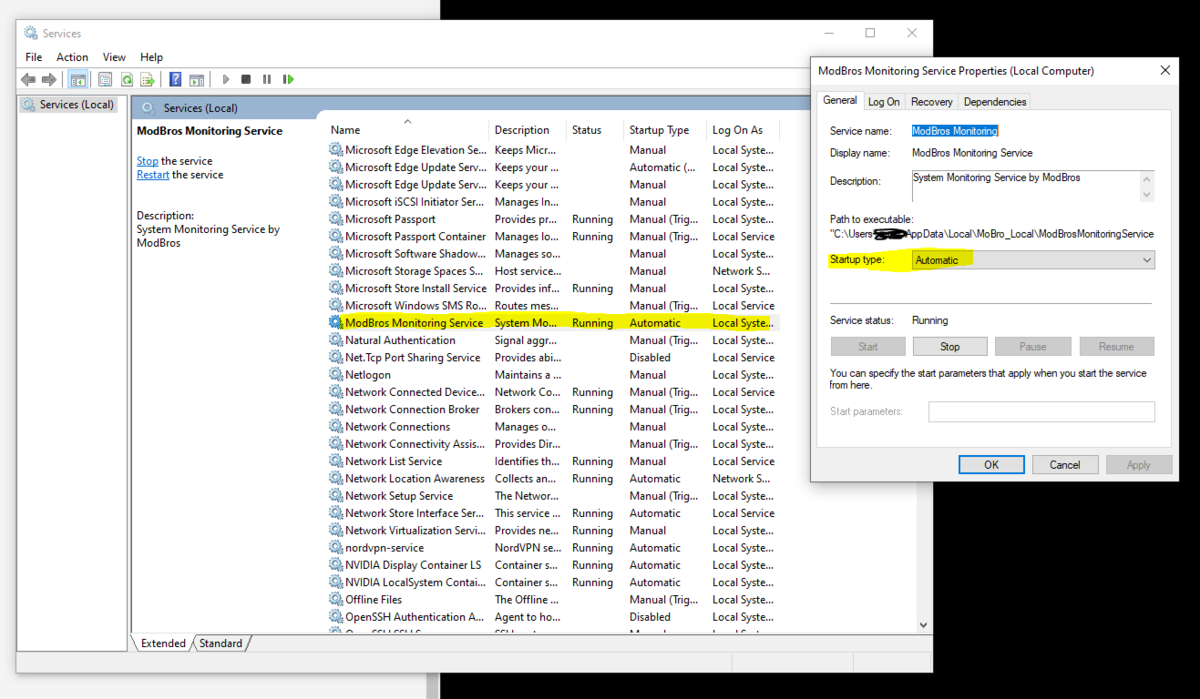Open the View menu
The image size is (1200, 699).
point(114,57)
